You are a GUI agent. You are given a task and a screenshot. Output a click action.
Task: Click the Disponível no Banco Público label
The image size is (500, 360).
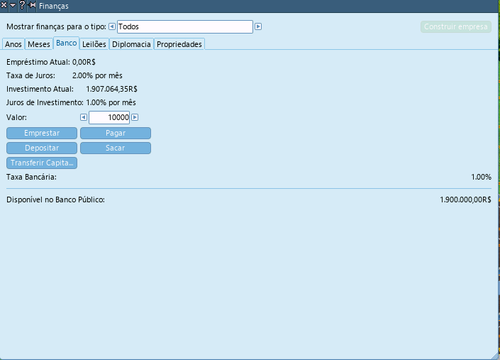point(55,200)
